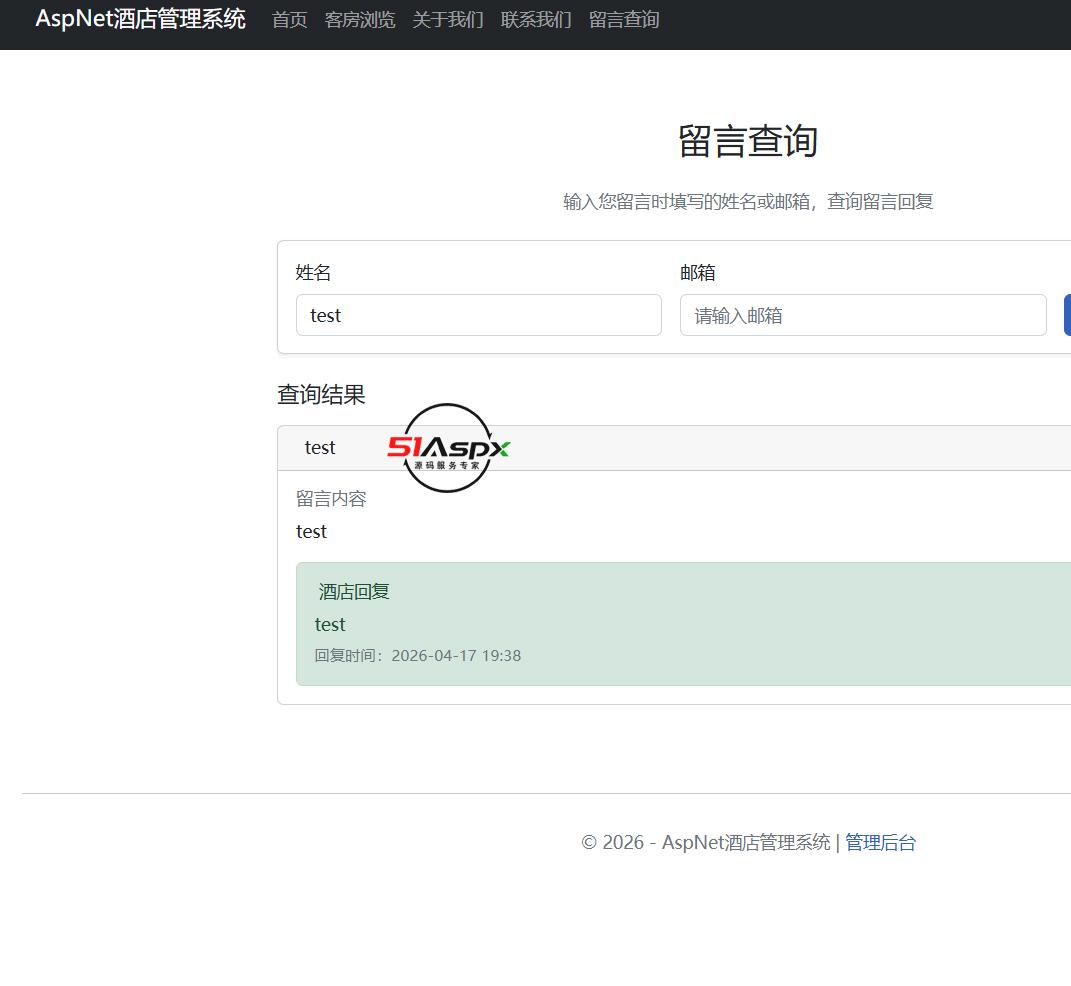Select 联系我们 in the navbar
This screenshot has height=986, width=1071.
click(x=536, y=20)
